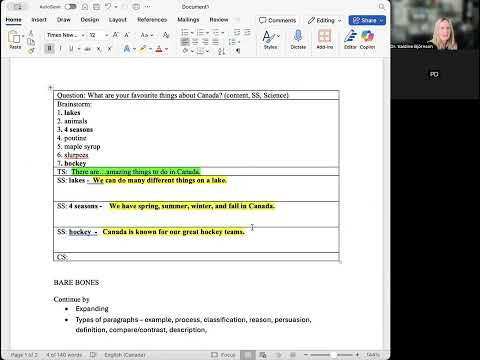Image resolution: width=480 pixels, height=360 pixels.
Task: Toggle Underline formatting
Action: point(71,49)
